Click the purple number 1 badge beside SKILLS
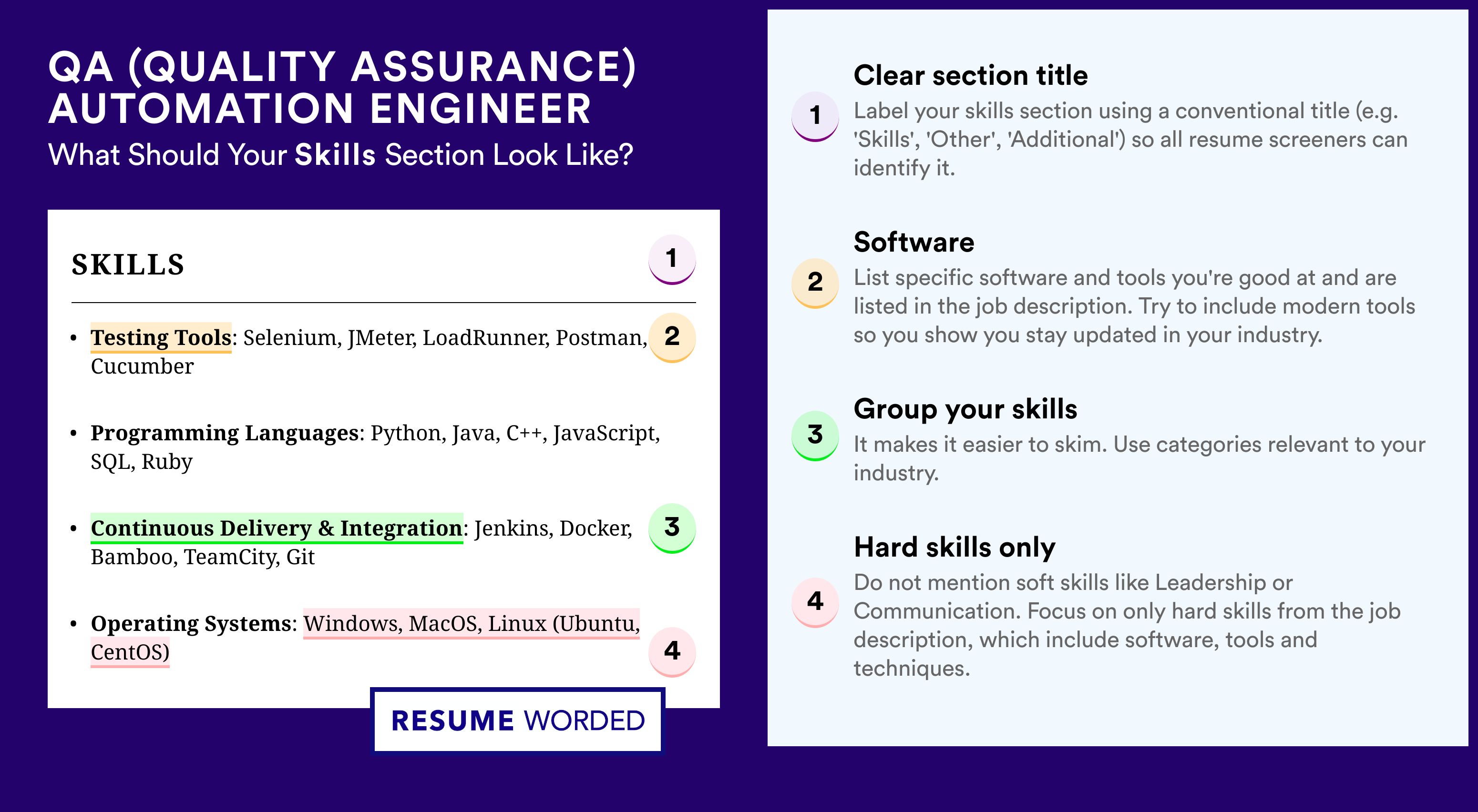 (x=672, y=259)
